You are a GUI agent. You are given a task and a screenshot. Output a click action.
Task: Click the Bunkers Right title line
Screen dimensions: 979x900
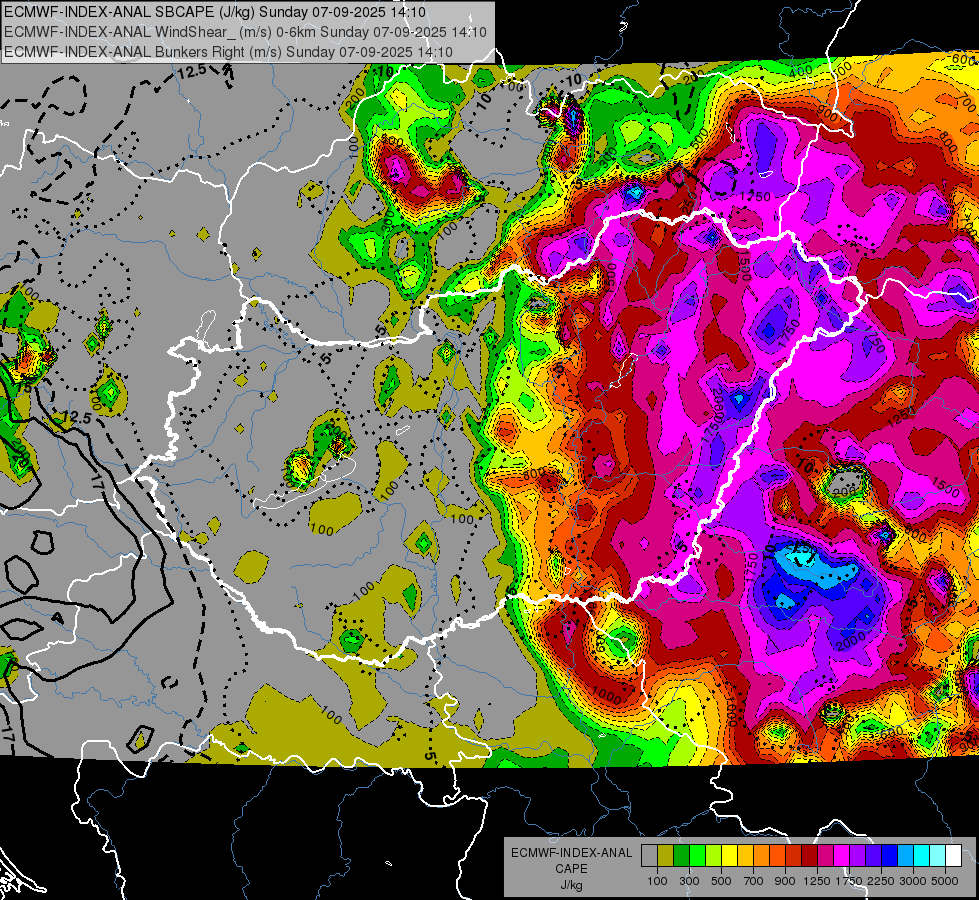[229, 52]
